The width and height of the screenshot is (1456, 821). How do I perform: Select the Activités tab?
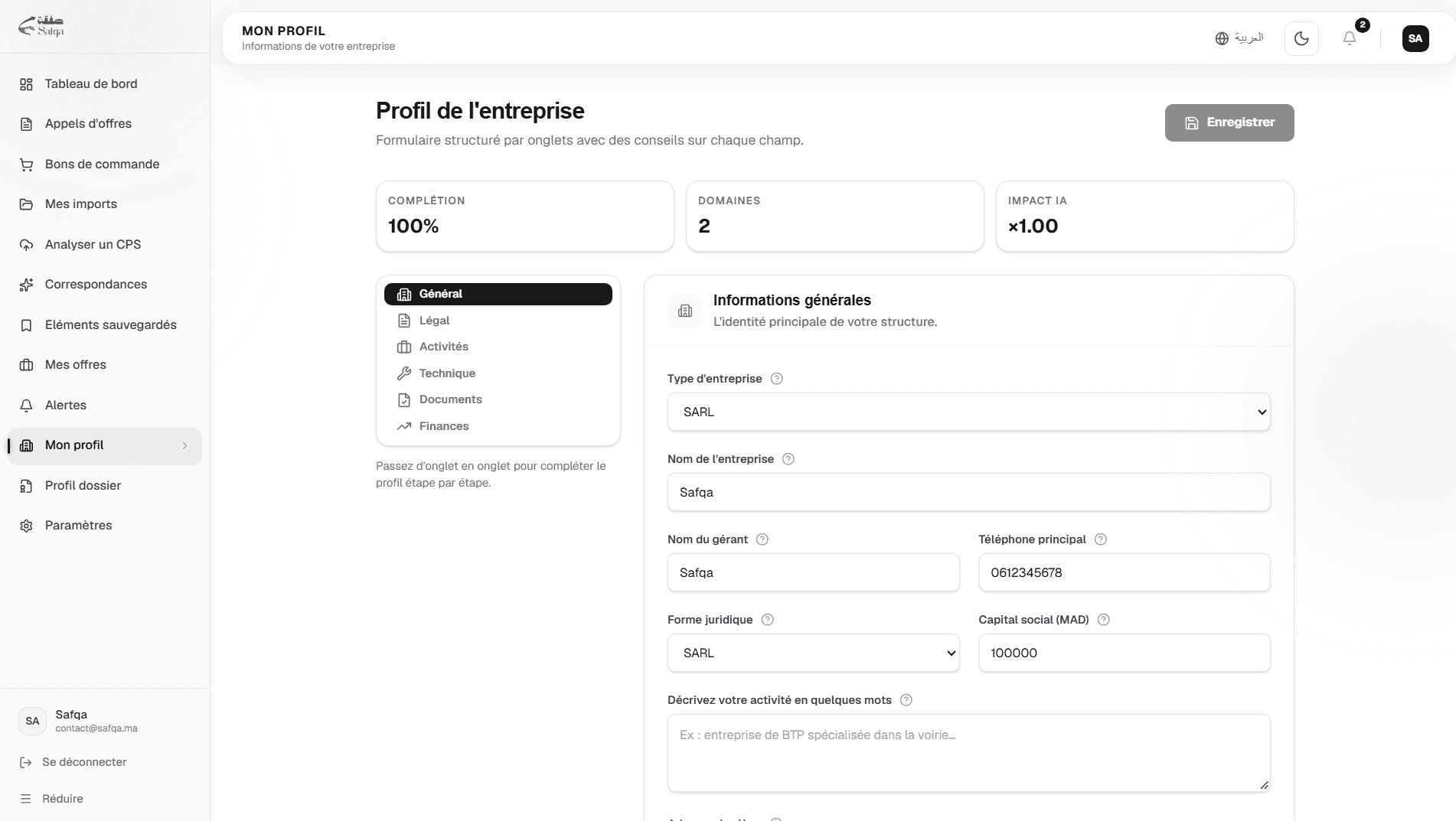point(498,347)
